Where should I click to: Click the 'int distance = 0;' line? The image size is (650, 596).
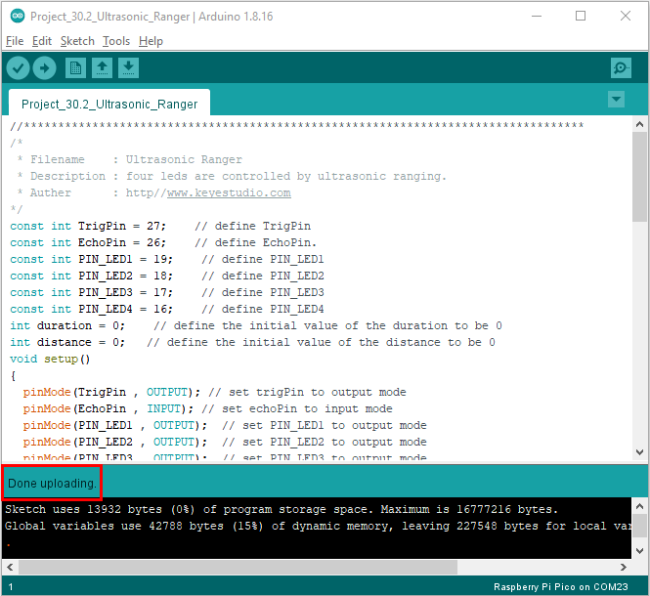[x=67, y=342]
